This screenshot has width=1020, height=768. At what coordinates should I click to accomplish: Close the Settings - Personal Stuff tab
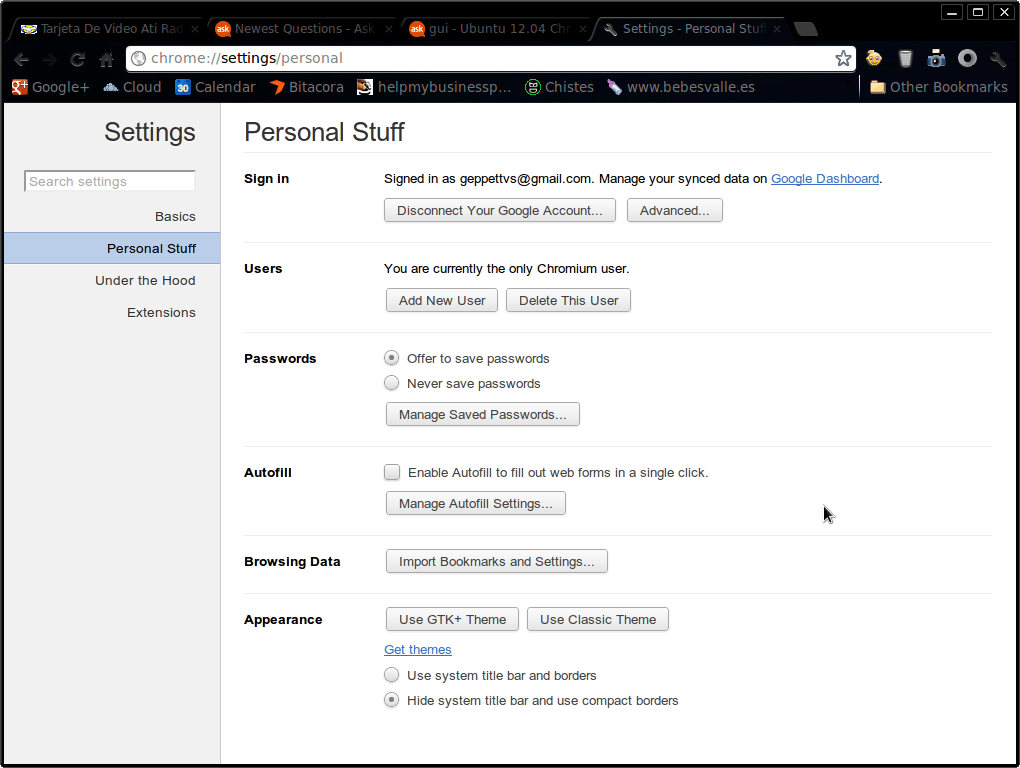(x=777, y=29)
